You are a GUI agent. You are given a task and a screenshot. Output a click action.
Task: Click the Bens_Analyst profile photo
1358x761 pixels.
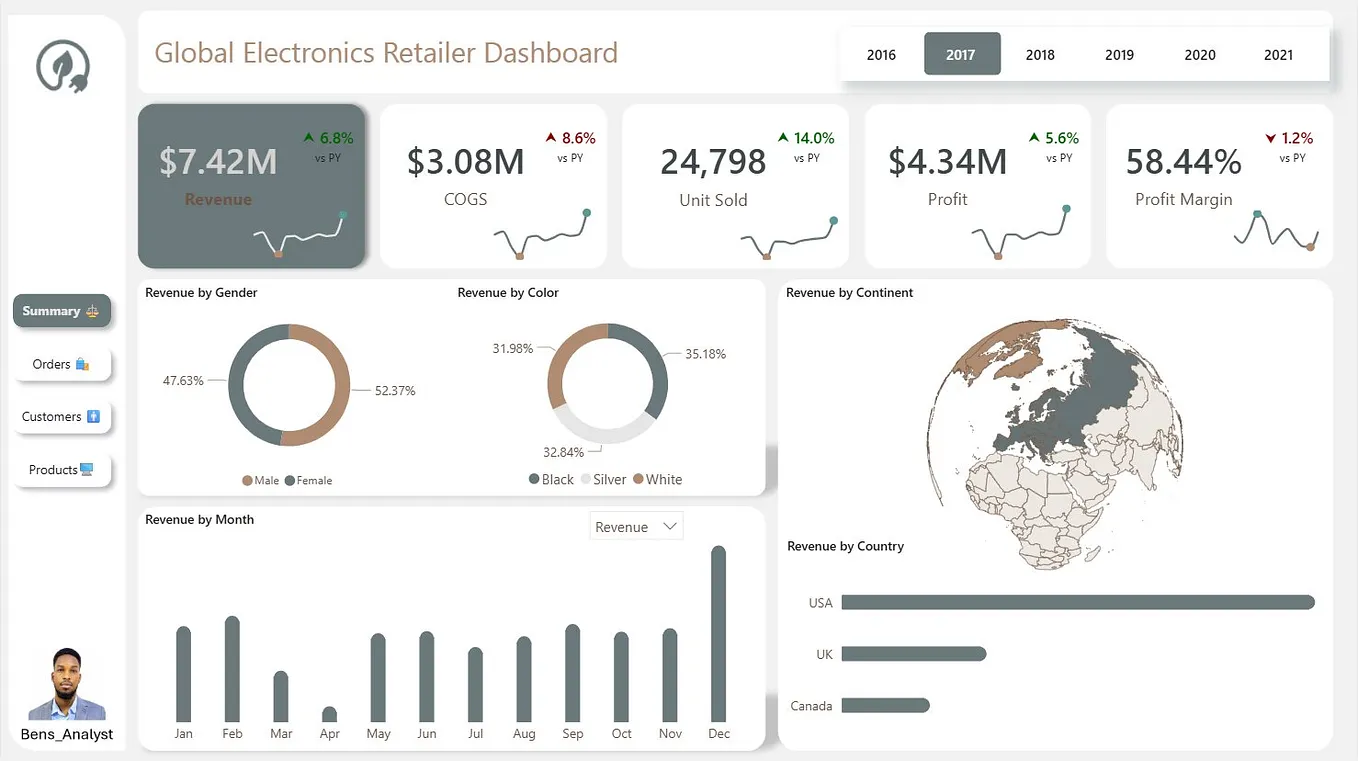(x=66, y=684)
